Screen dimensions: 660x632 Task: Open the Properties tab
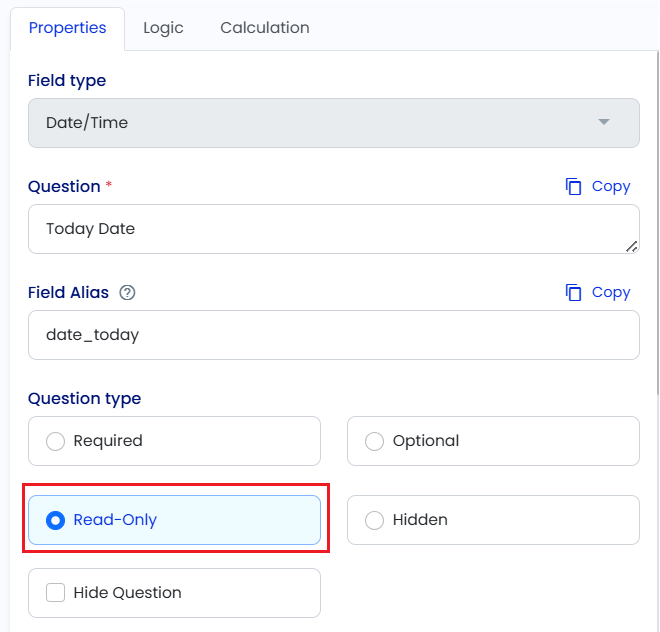67,28
